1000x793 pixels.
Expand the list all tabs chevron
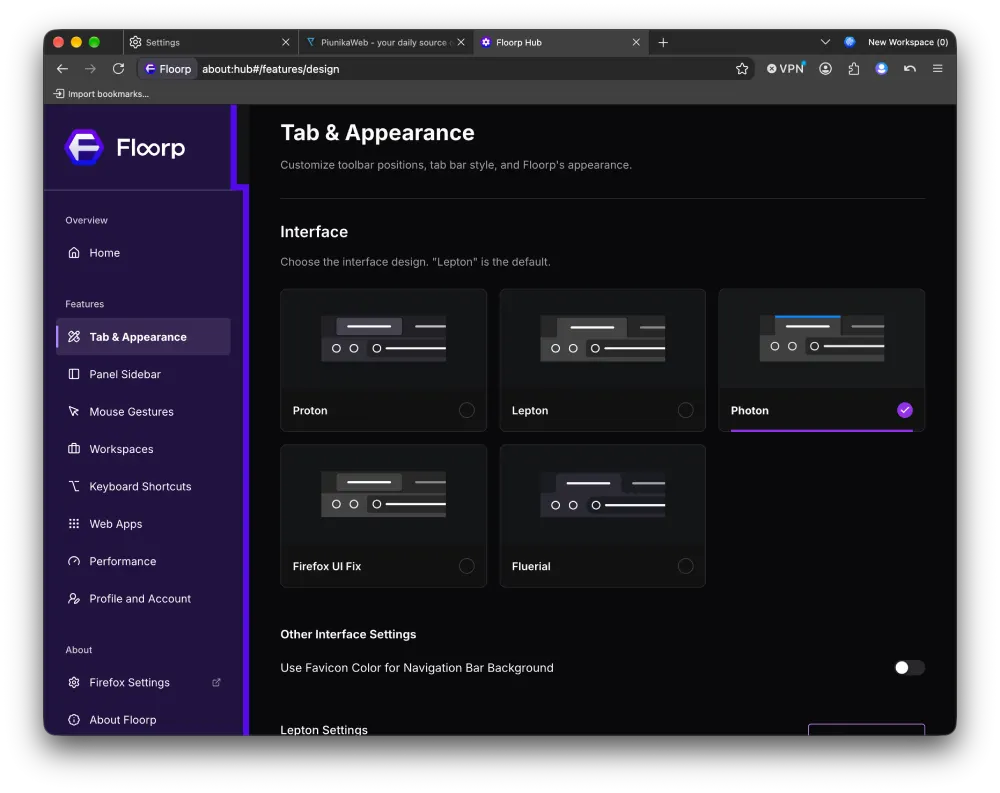pyautogui.click(x=825, y=42)
